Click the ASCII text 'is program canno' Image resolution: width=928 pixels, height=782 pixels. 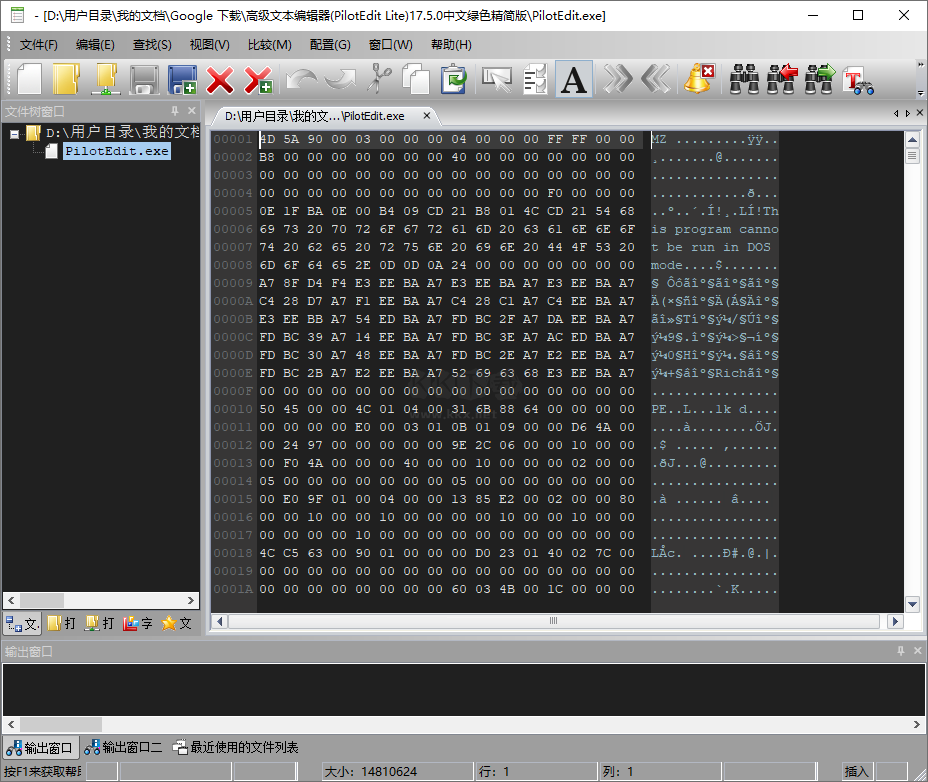[x=715, y=229]
